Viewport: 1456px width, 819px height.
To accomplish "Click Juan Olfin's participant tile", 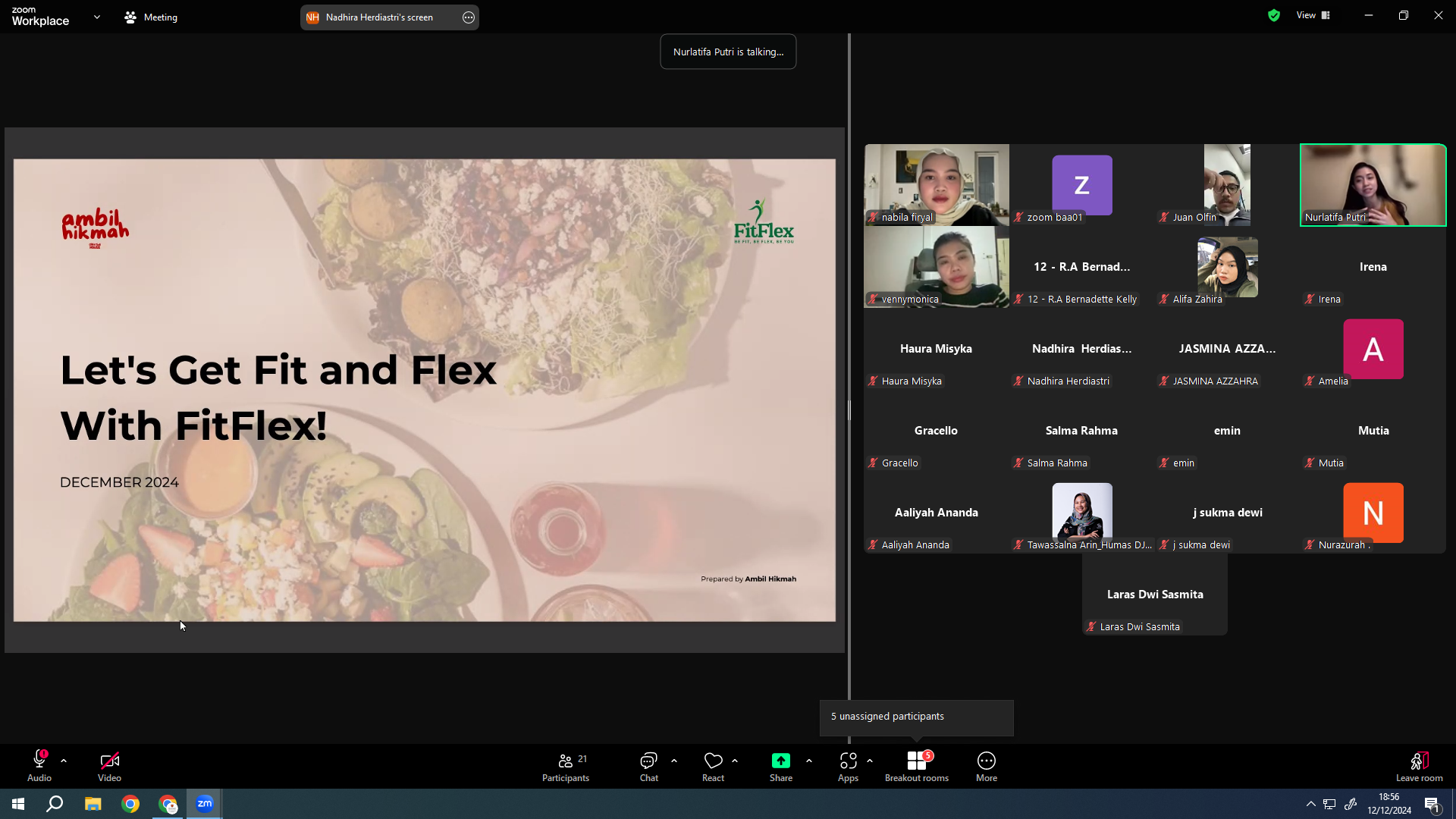I will (x=1228, y=185).
